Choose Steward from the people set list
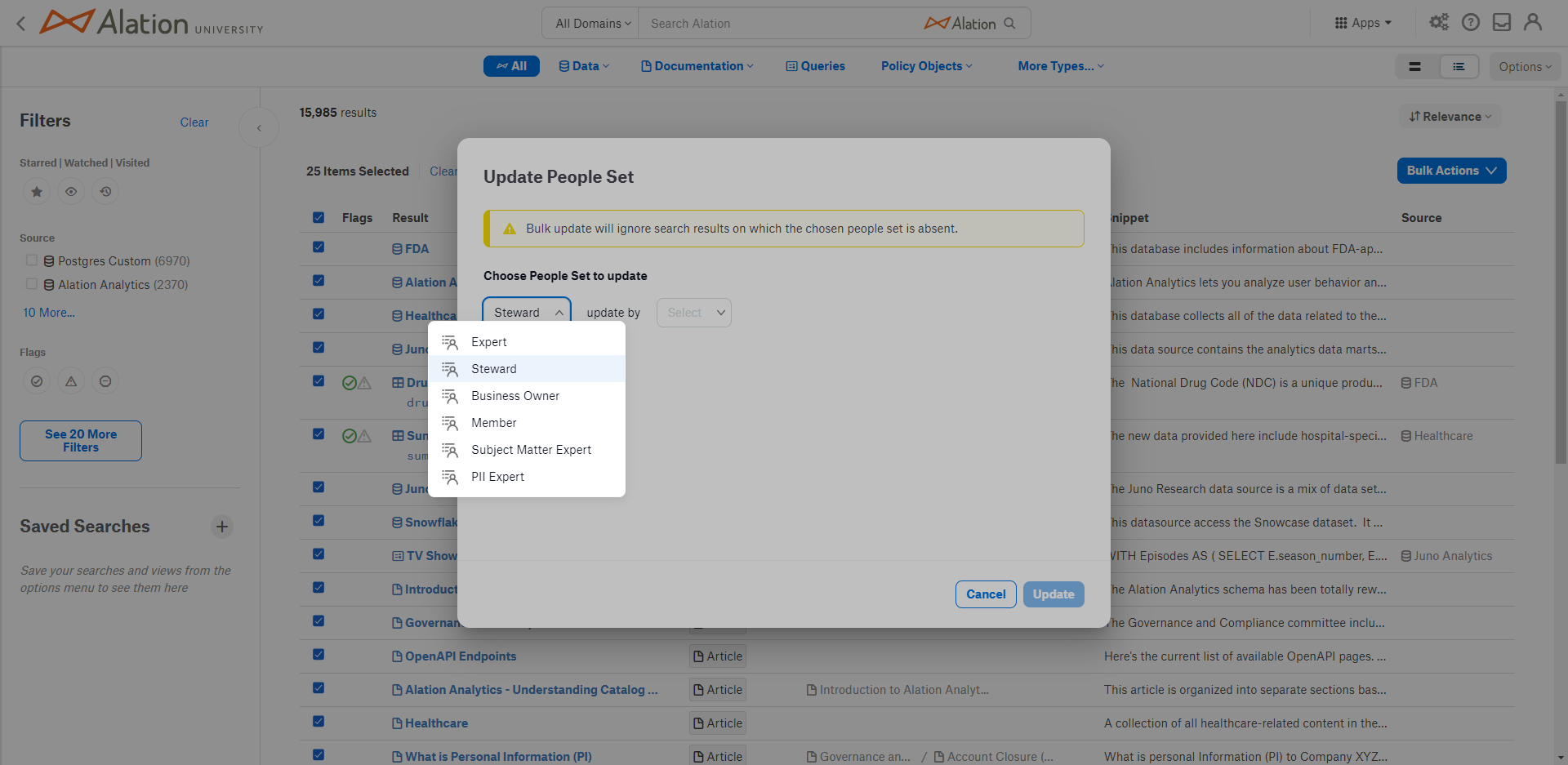Image resolution: width=1568 pixels, height=765 pixels. [x=527, y=369]
